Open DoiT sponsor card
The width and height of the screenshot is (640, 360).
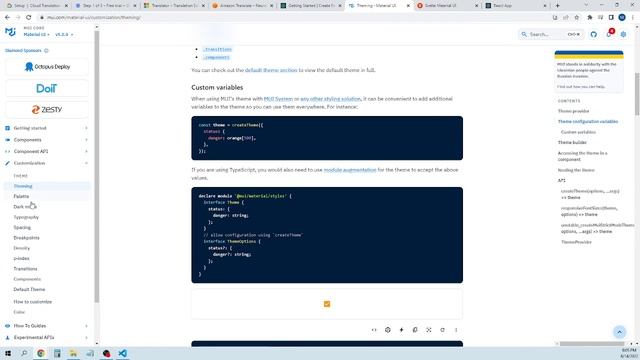click(x=47, y=88)
